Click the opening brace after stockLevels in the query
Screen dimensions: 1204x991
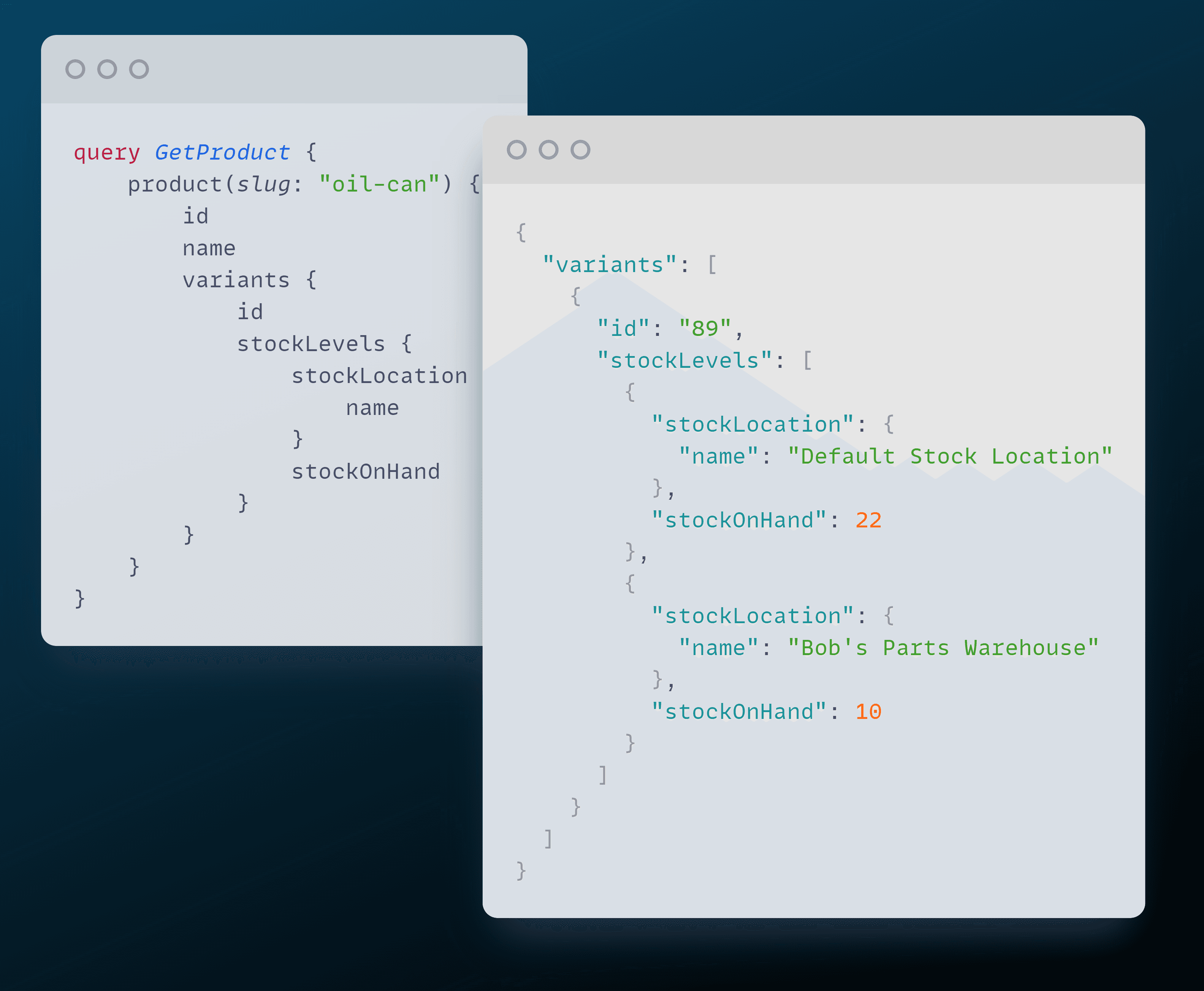(x=407, y=344)
